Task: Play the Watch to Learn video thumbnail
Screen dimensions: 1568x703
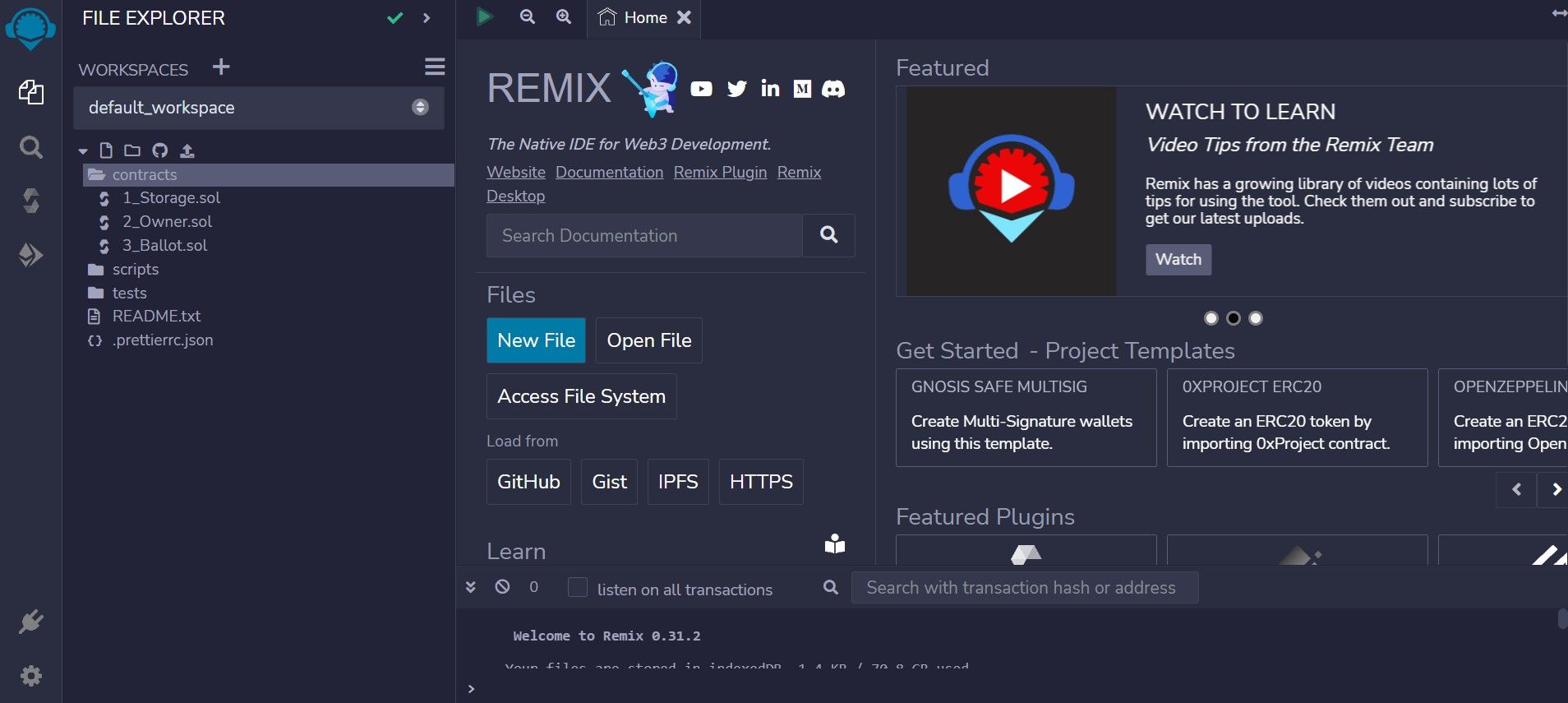Action: tap(1011, 189)
